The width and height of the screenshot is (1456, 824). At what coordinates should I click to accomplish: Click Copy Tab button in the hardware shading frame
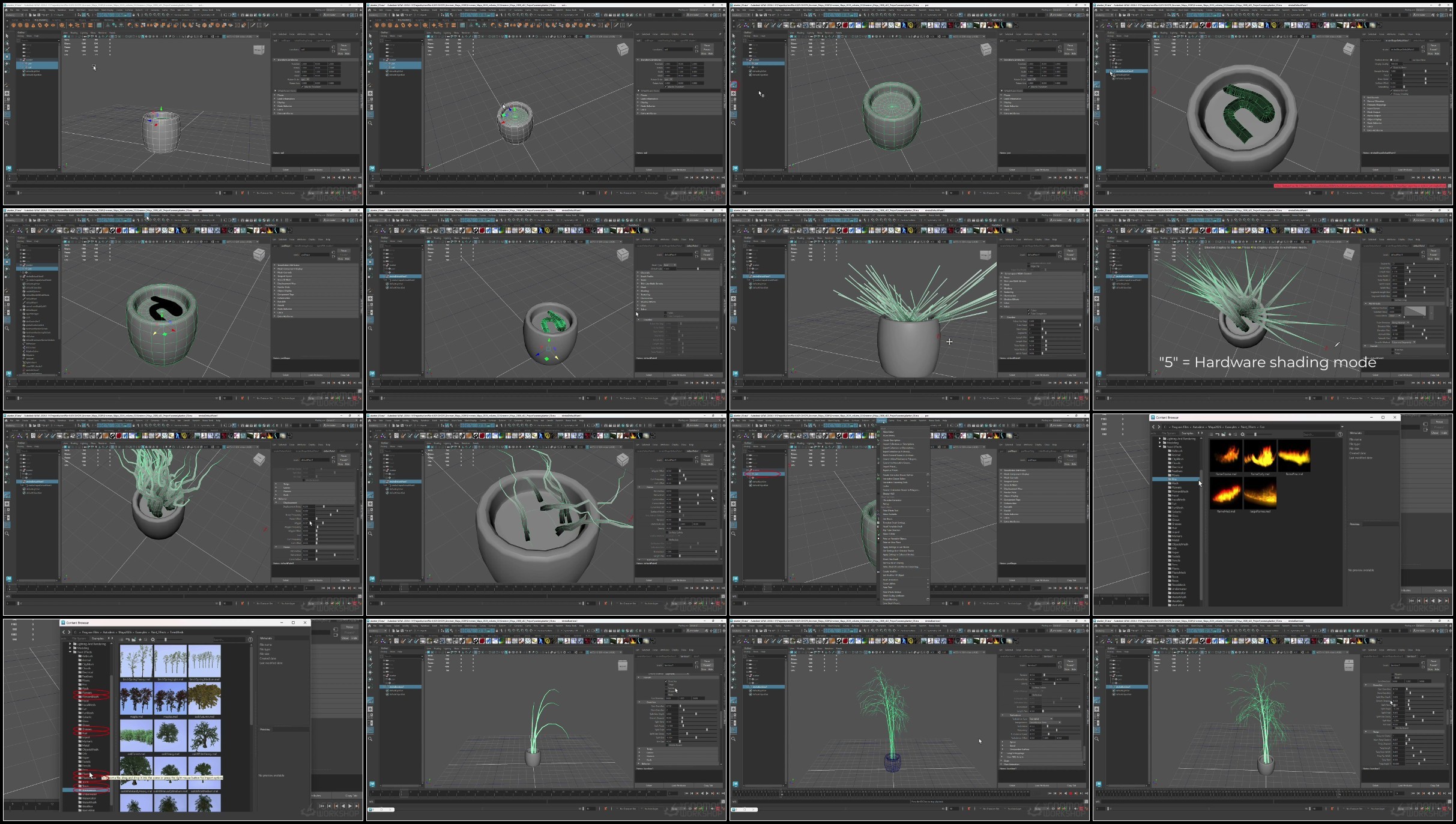pyautogui.click(x=1434, y=375)
